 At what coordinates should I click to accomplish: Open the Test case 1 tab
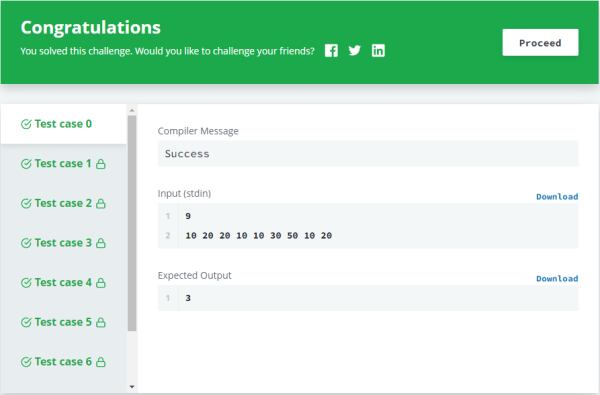64,164
